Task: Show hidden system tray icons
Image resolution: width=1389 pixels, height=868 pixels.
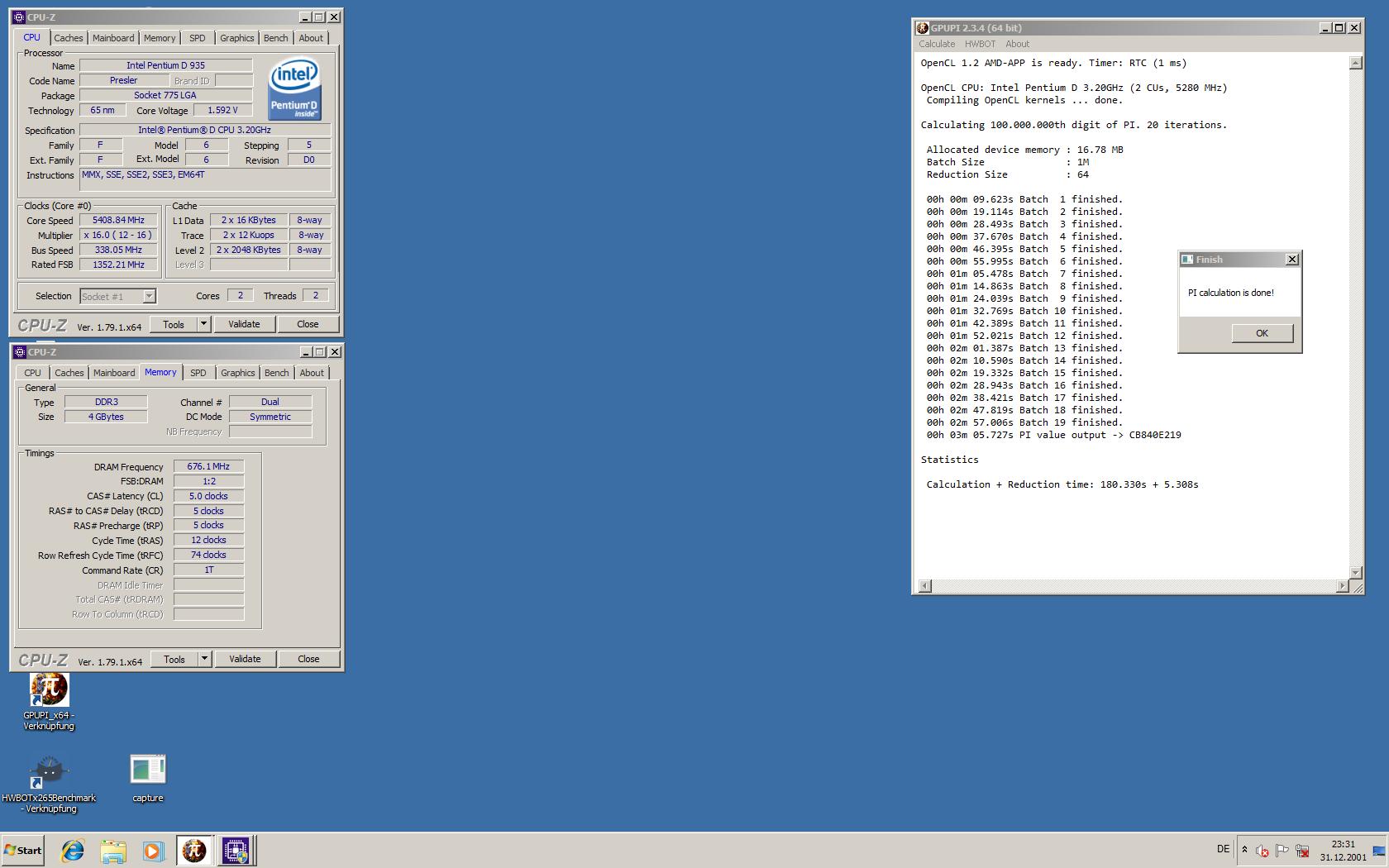Action: pyautogui.click(x=1244, y=850)
